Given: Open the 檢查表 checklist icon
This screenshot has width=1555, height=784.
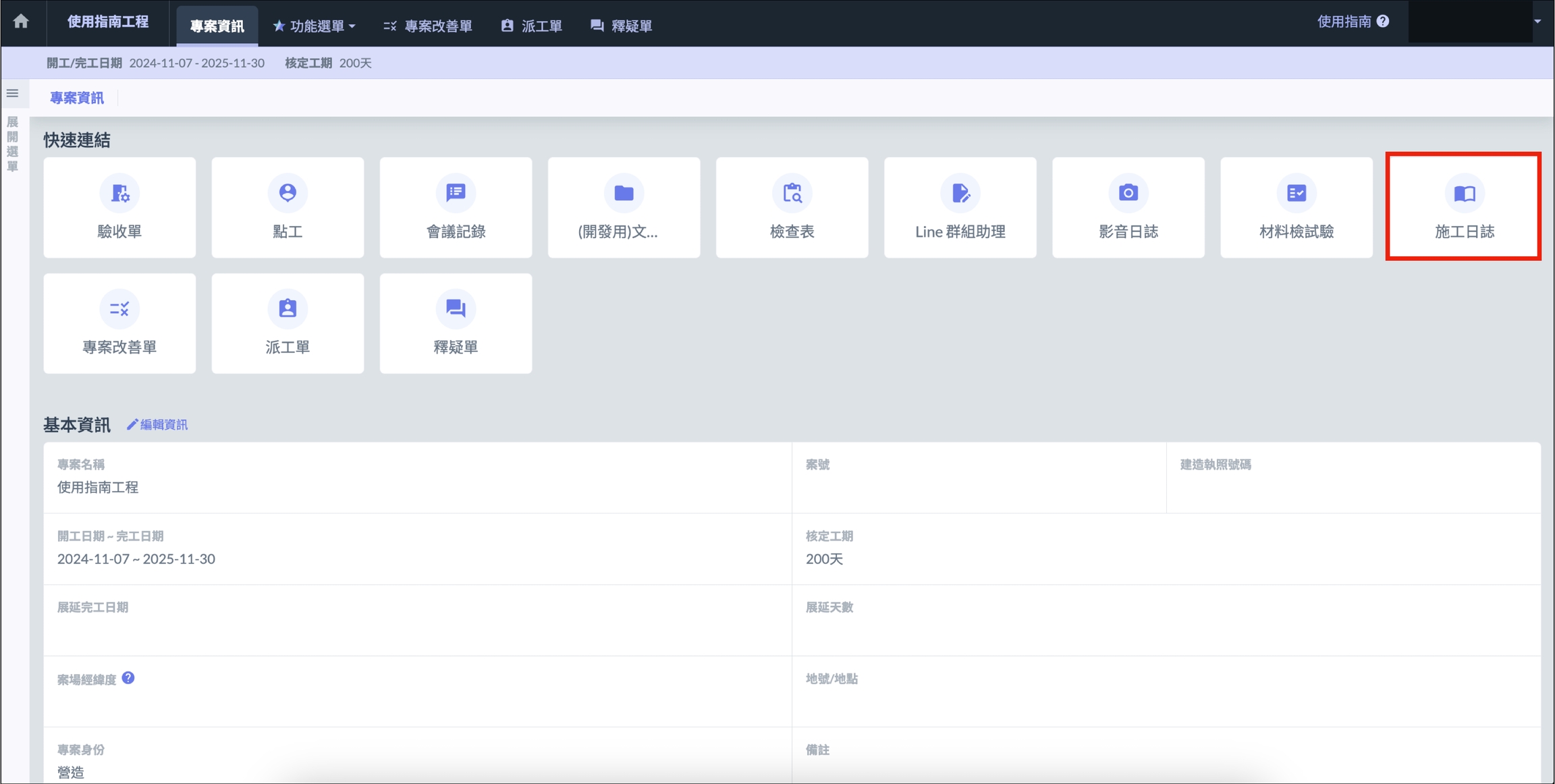Looking at the screenshot, I should [792, 194].
